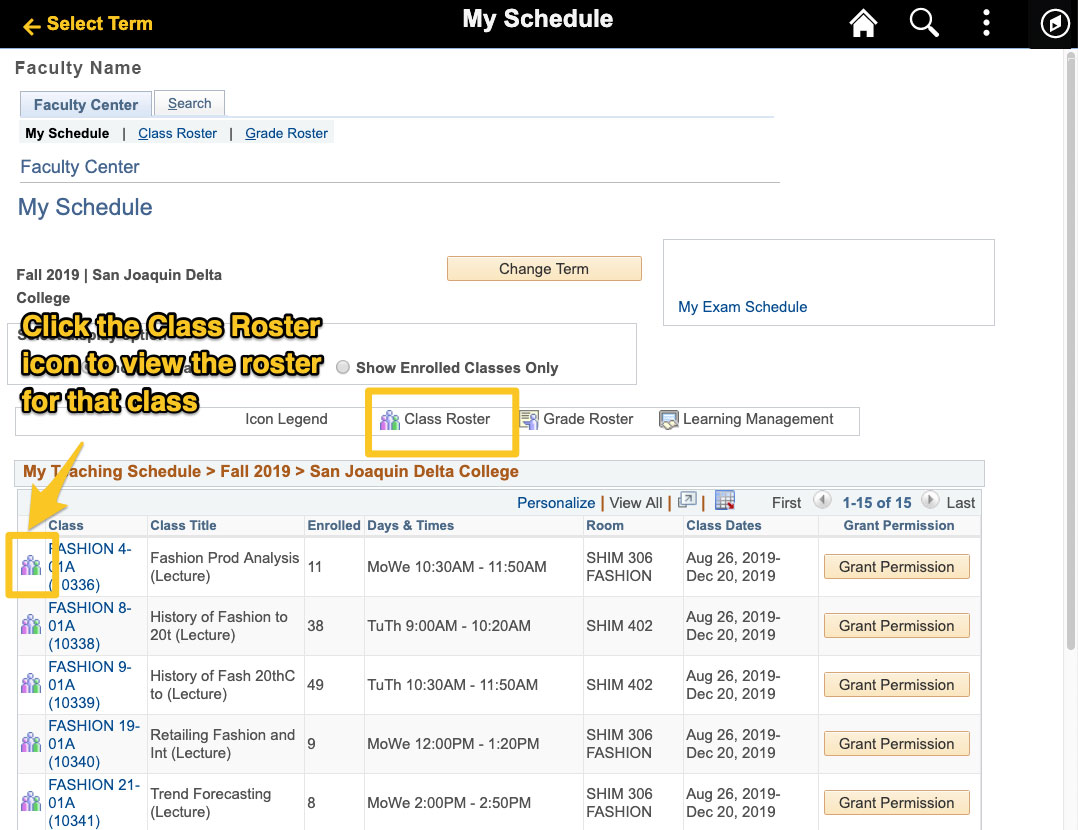Click the Class Roster icon in the Icon Legend
The height and width of the screenshot is (830, 1078).
390,420
